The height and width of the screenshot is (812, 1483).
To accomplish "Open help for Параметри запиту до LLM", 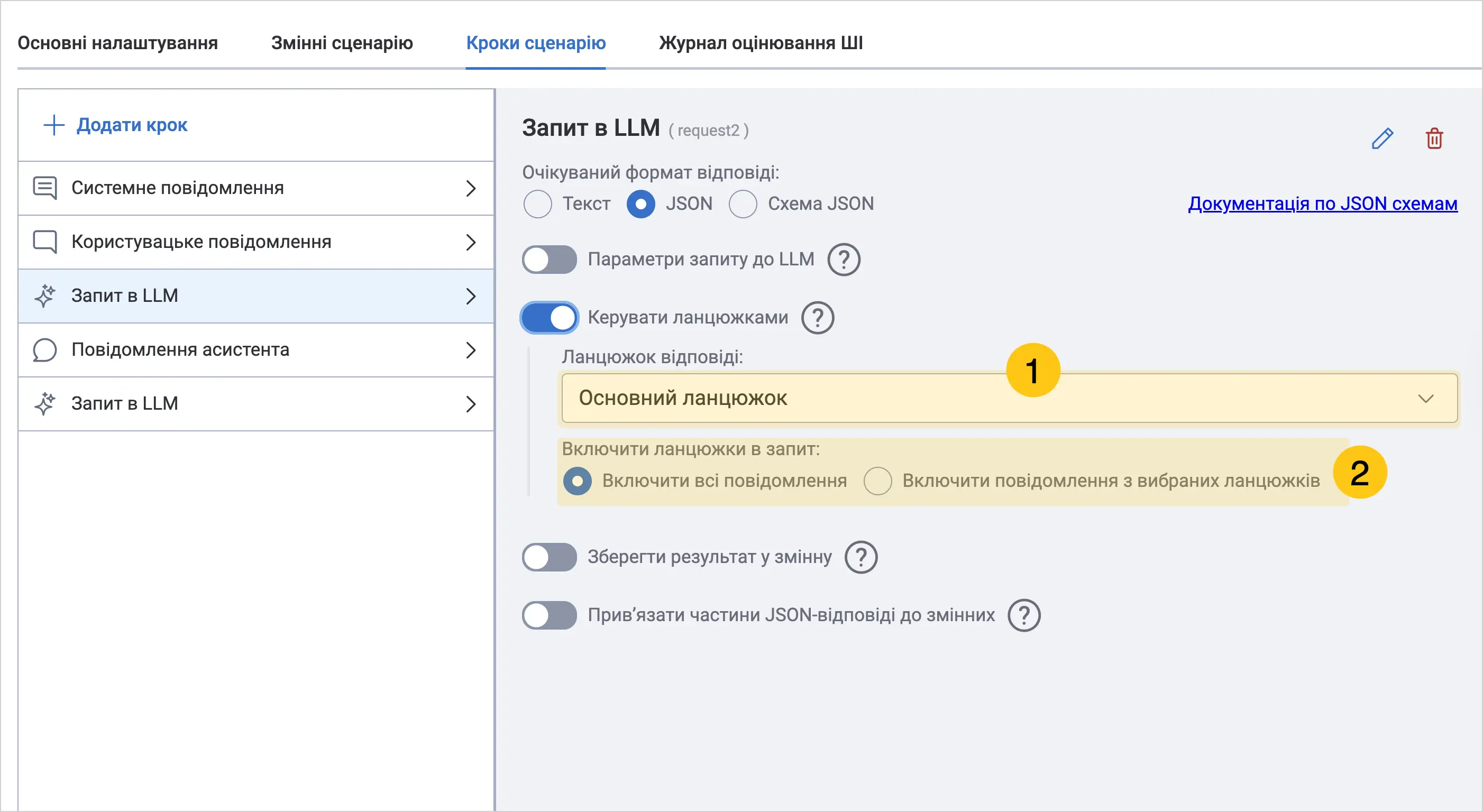I will pyautogui.click(x=844, y=260).
